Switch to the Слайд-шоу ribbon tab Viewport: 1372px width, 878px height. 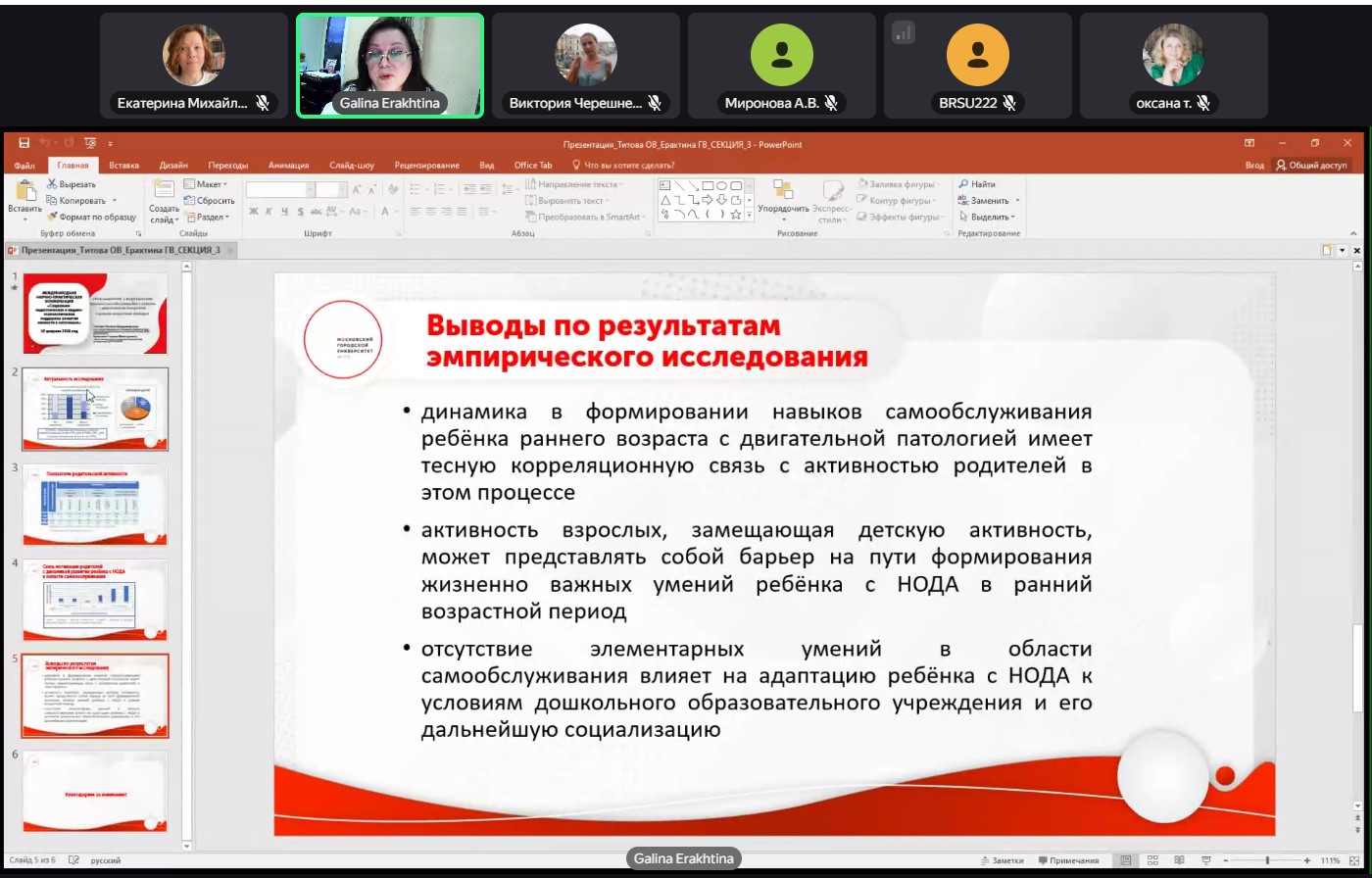coord(352,166)
